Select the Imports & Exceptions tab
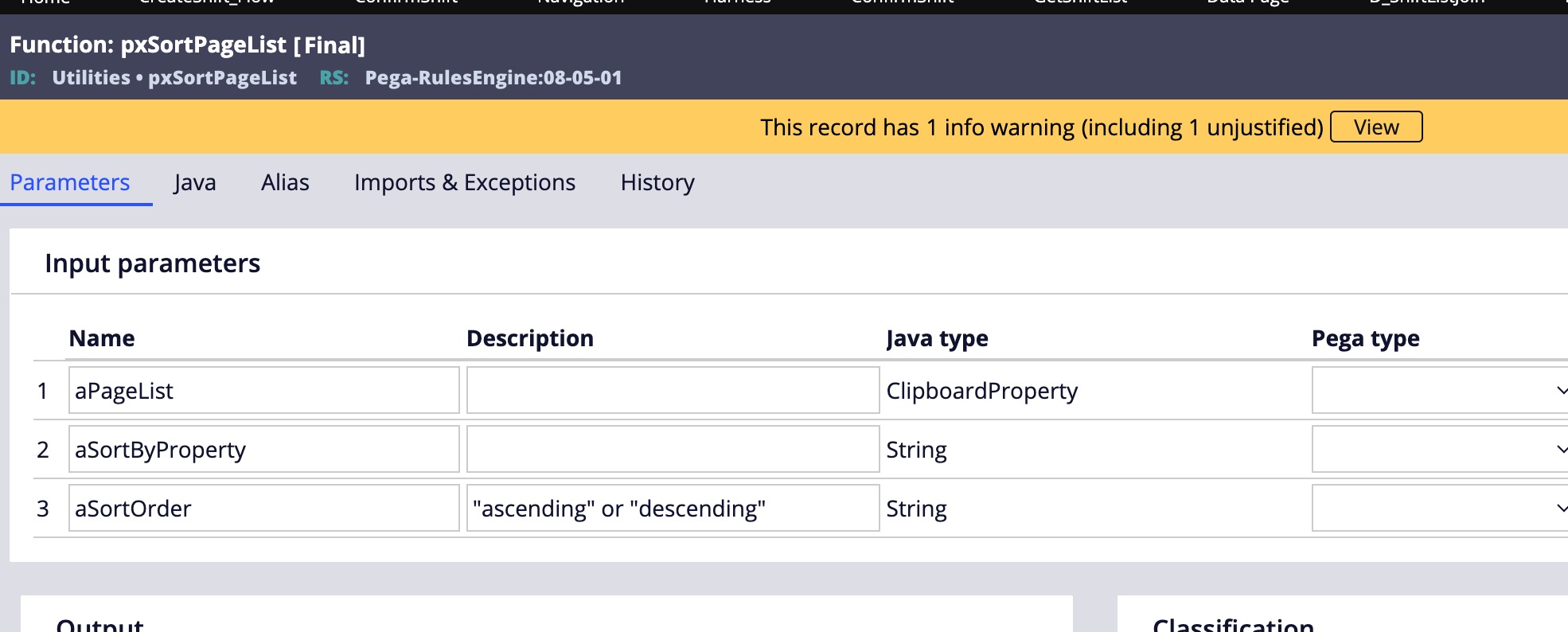 [x=465, y=183]
